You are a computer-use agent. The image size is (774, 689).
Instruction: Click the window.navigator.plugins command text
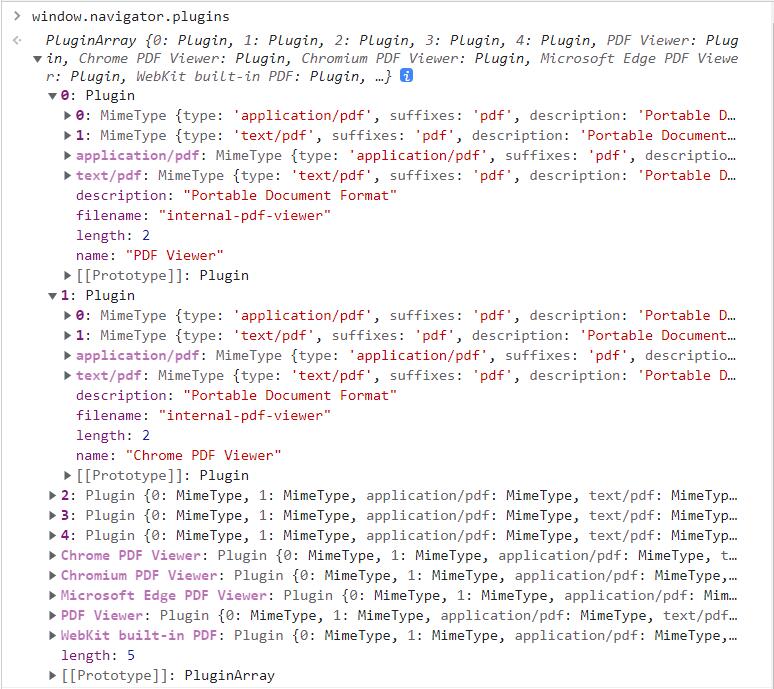point(130,16)
